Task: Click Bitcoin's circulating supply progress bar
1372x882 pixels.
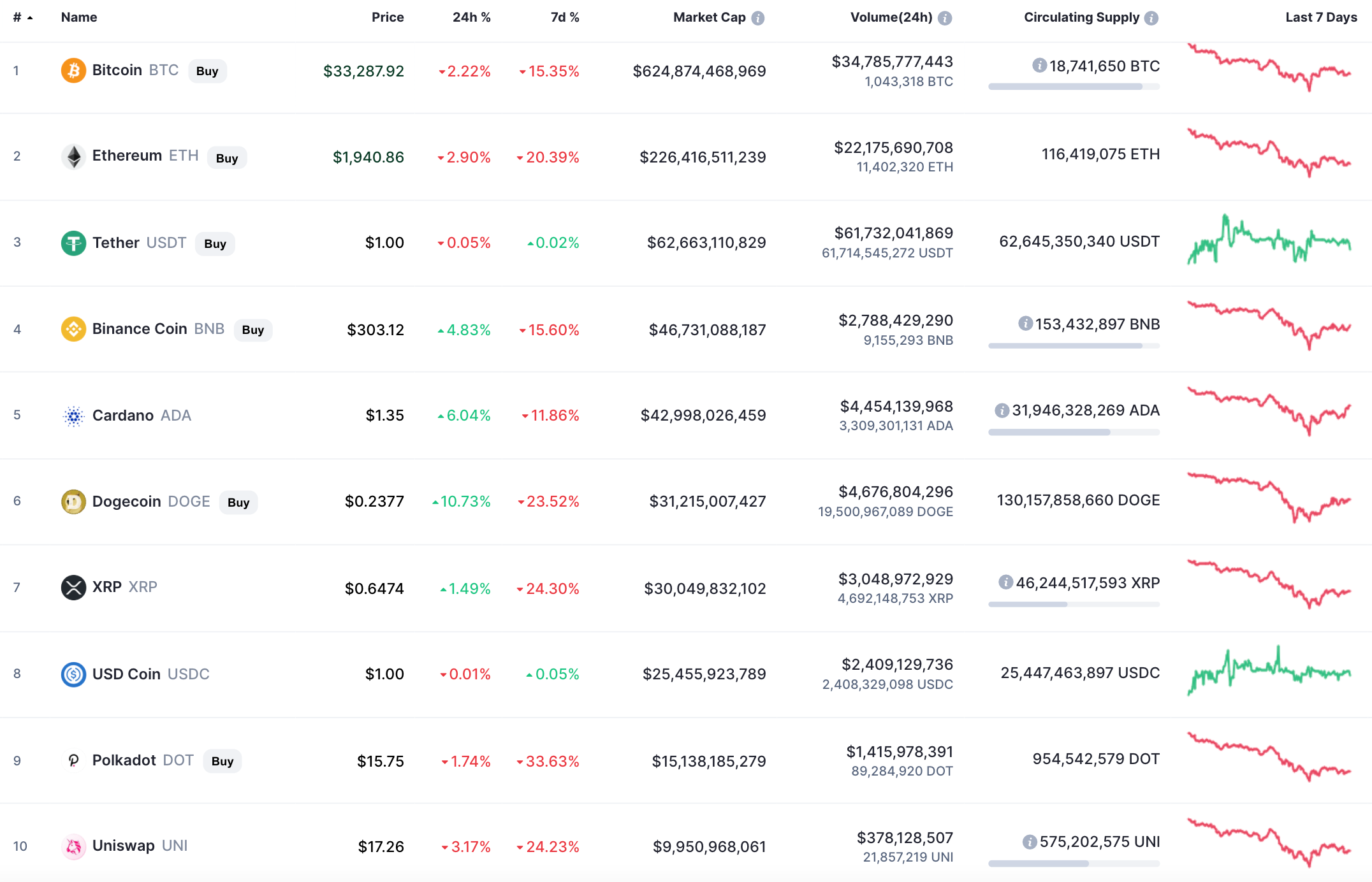Action: 1074,87
